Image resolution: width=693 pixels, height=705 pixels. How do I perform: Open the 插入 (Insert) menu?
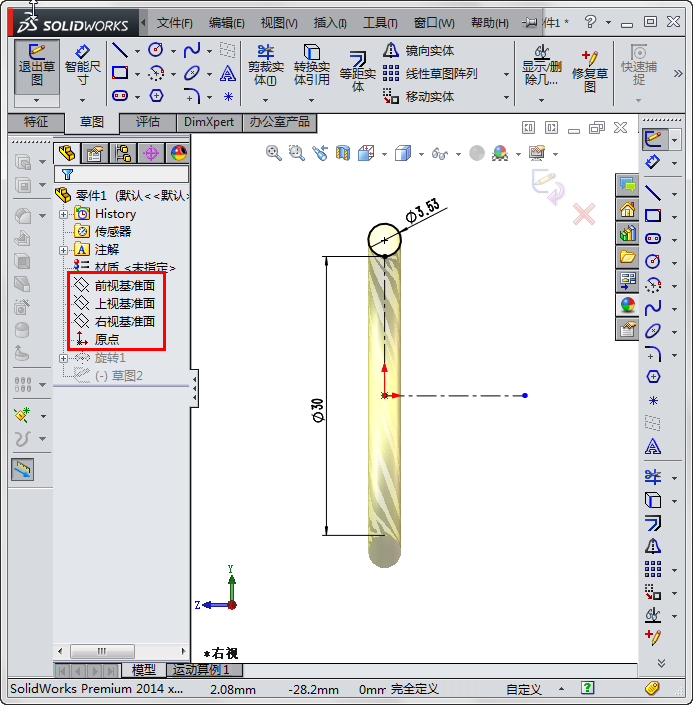(x=330, y=23)
